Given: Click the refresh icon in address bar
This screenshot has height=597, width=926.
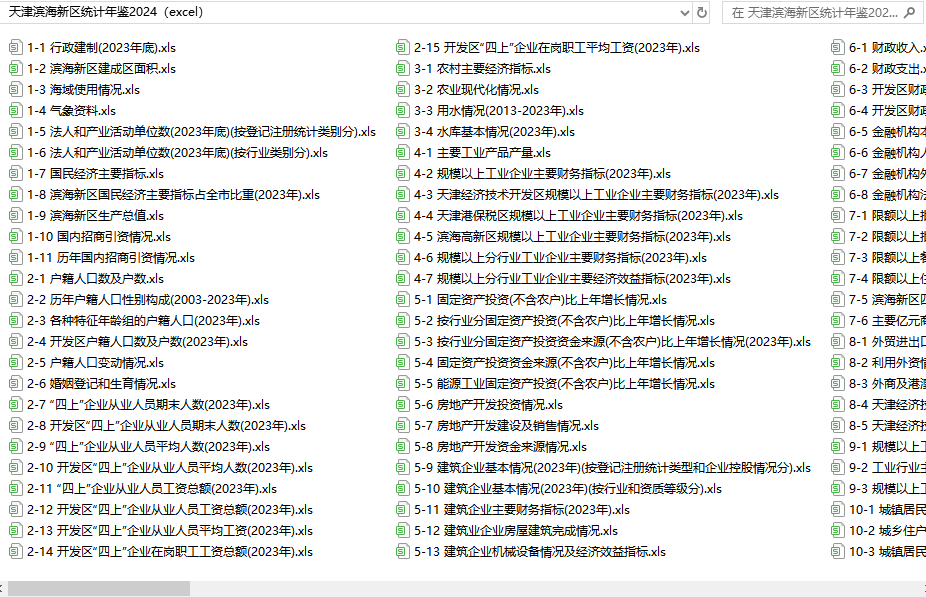Looking at the screenshot, I should pos(702,12).
